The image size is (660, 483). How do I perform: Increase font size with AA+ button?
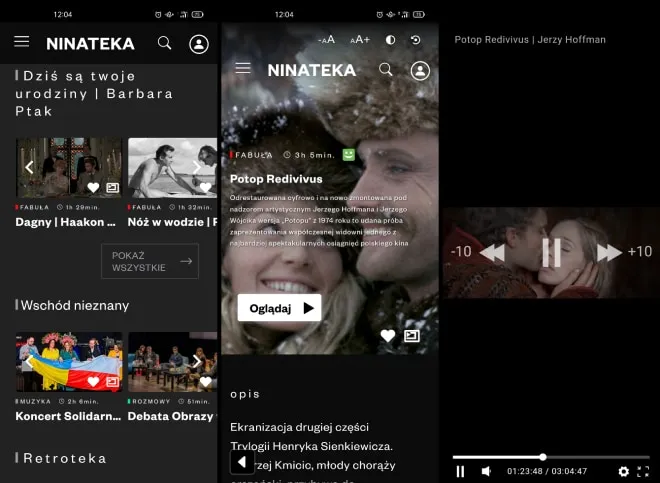point(360,39)
